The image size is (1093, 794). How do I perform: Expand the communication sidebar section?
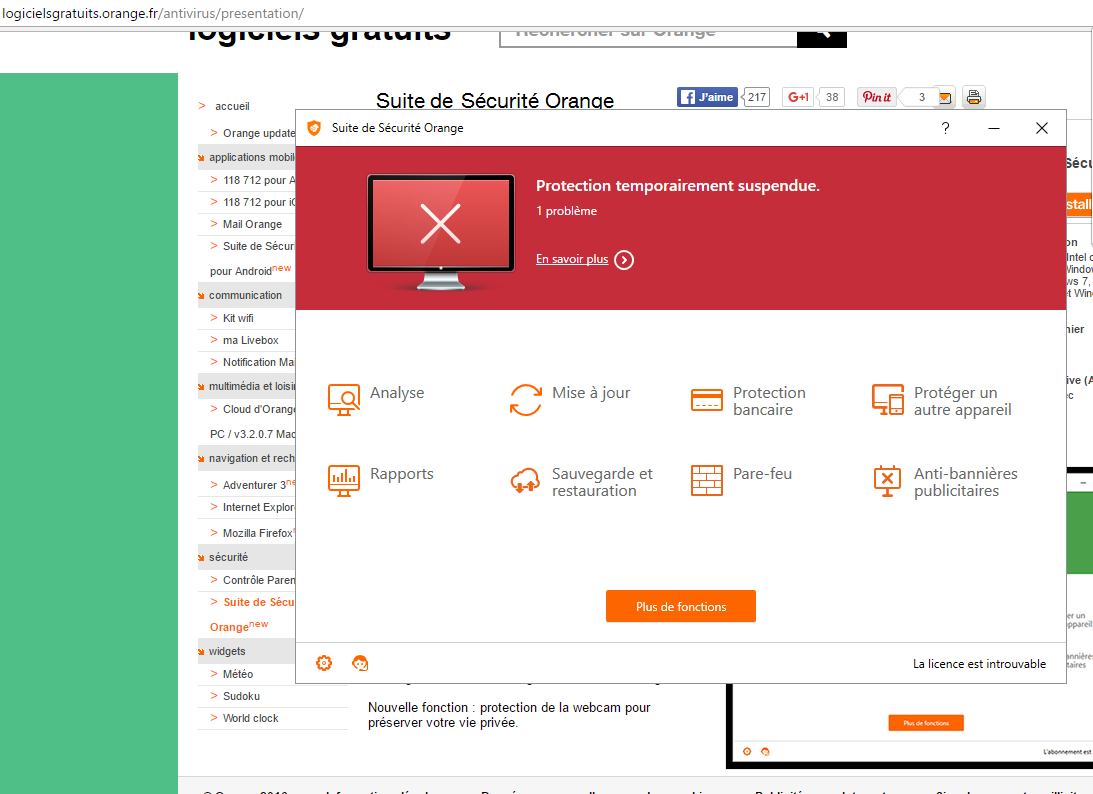(247, 296)
